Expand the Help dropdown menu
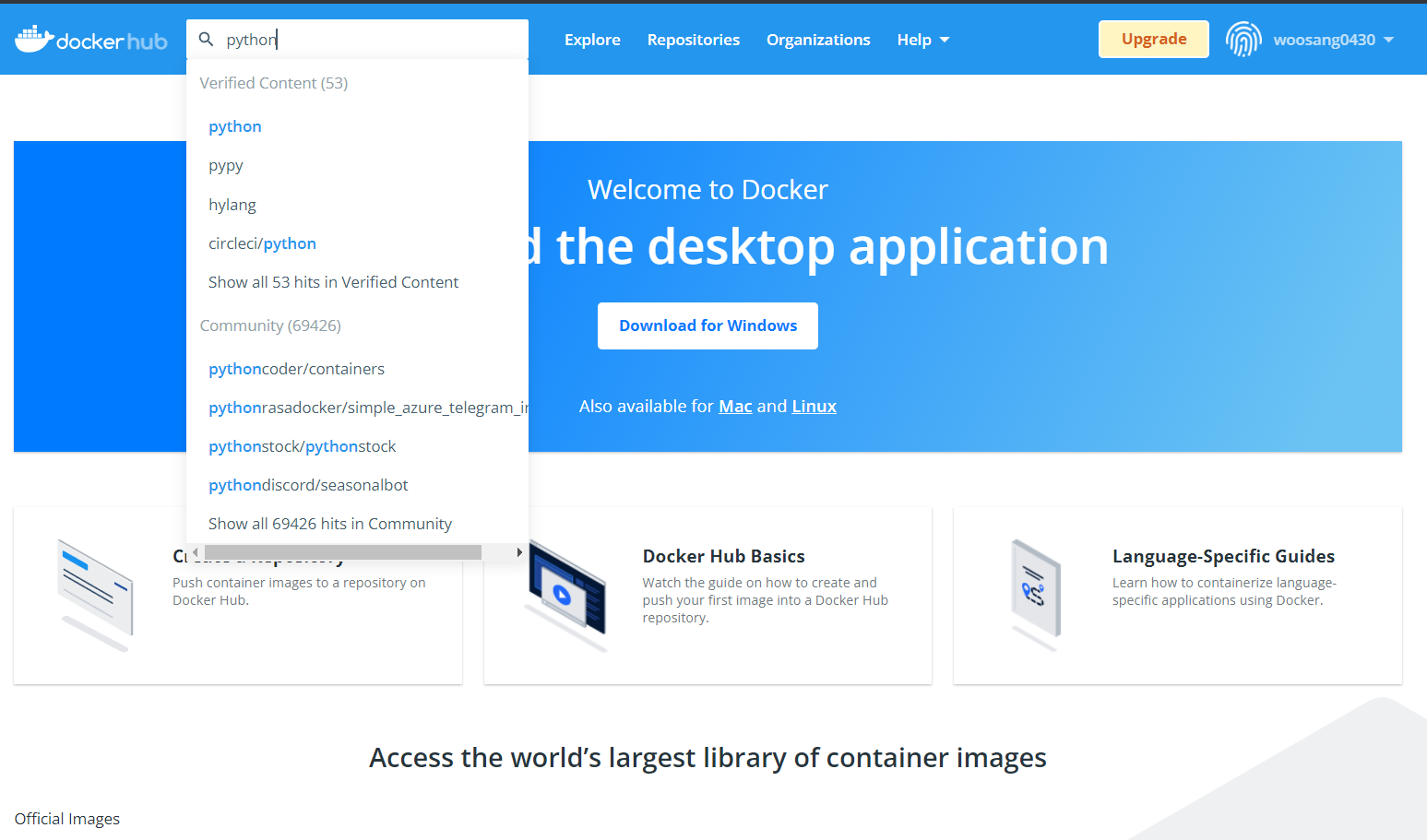This screenshot has width=1427, height=840. click(x=923, y=40)
